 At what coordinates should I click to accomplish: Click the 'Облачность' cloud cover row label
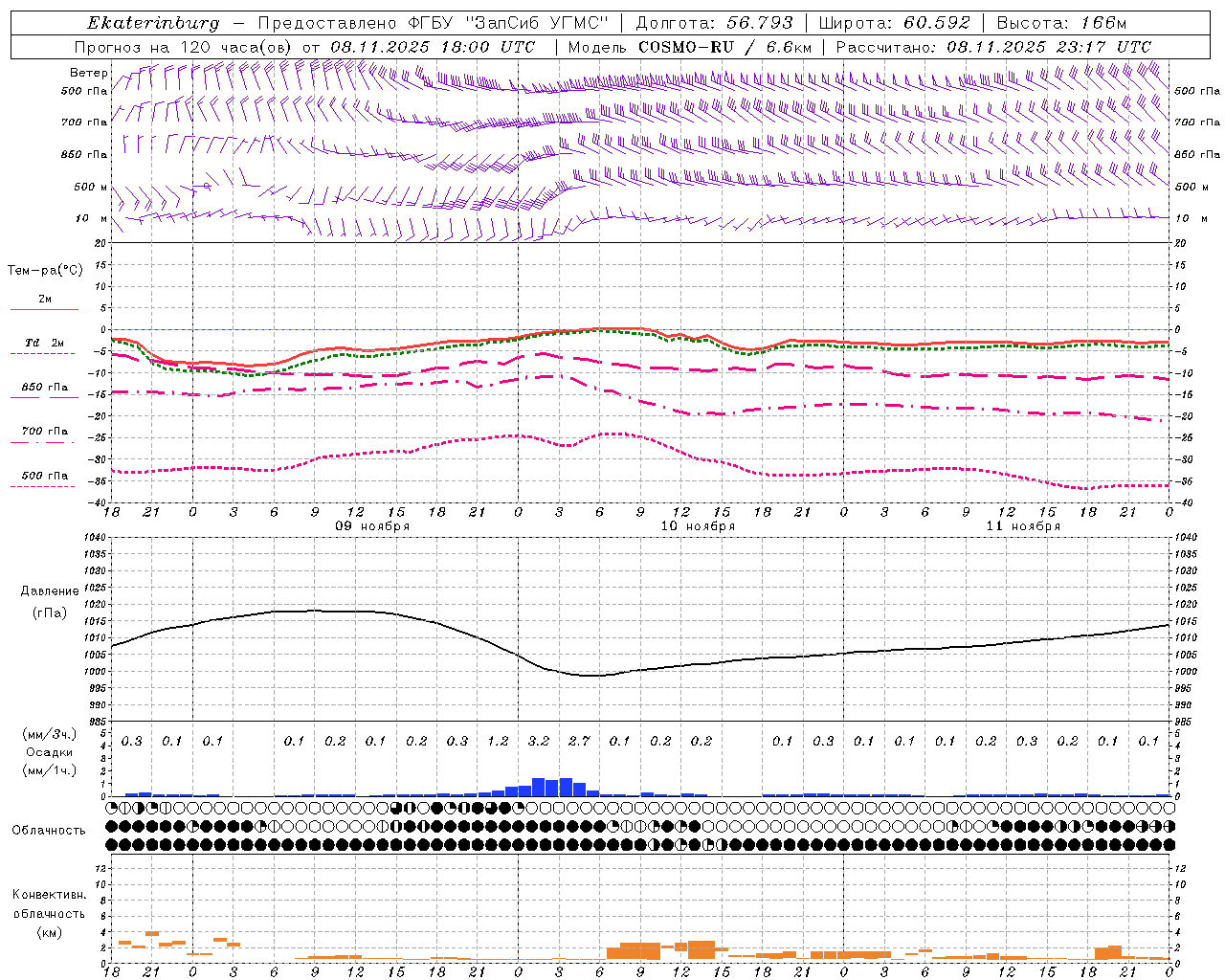tap(49, 831)
